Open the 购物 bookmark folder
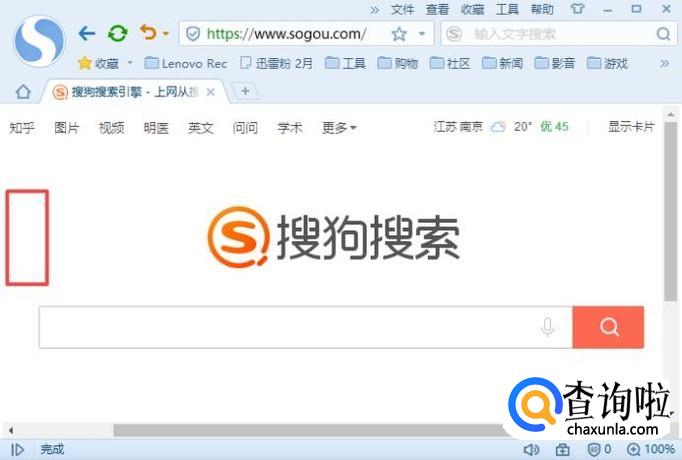Viewport: 682px width, 460px height. tap(398, 63)
